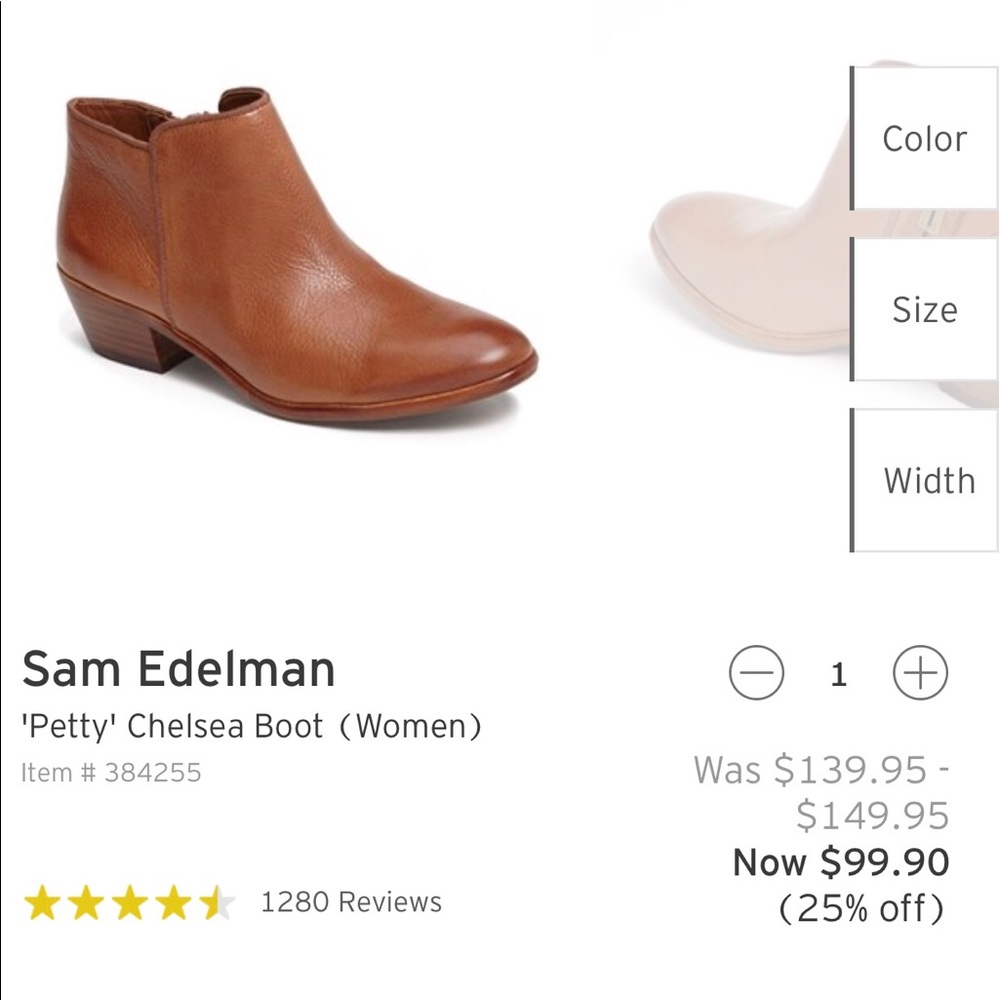Open the Color selection panel
Viewport: 1000px width, 1000px height.
tap(925, 139)
